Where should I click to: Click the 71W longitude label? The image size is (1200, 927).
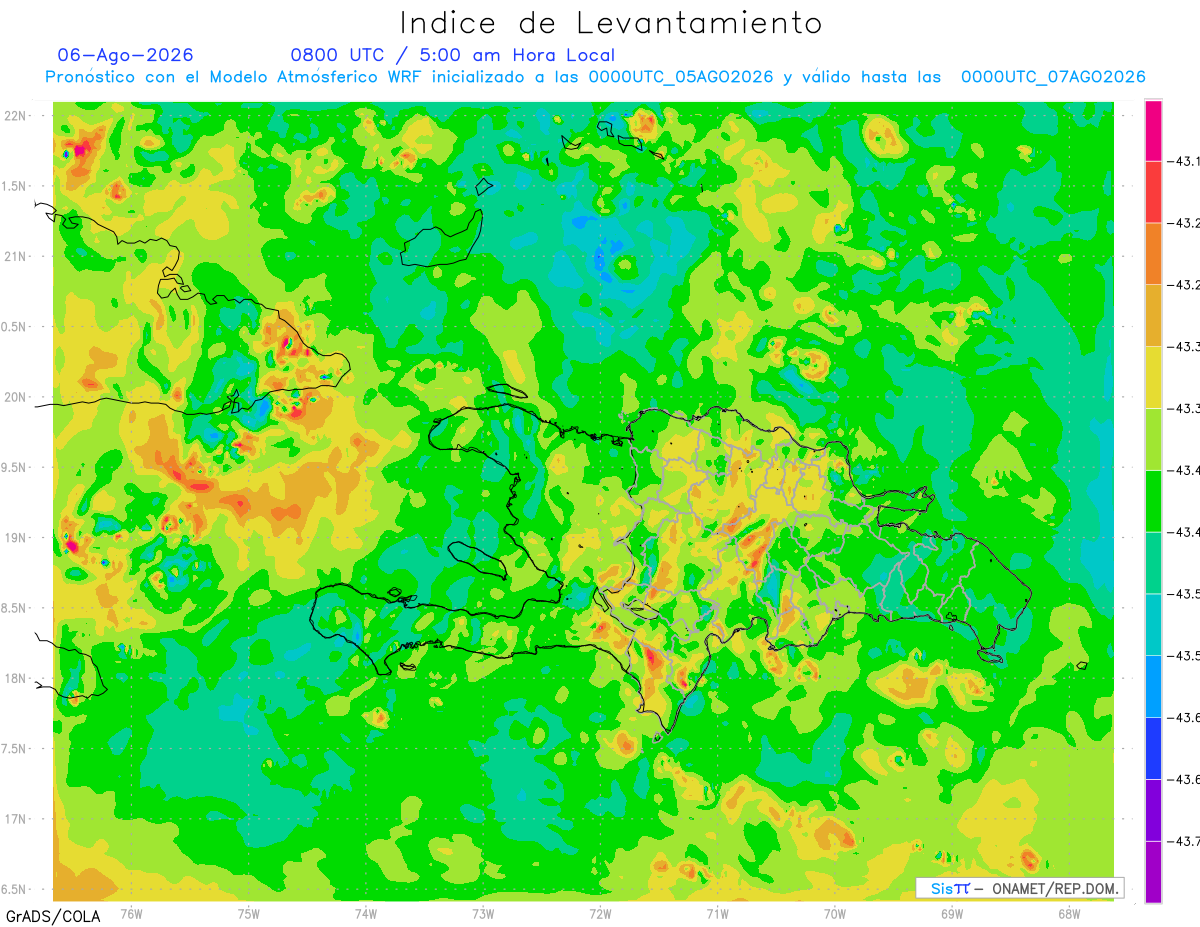[x=717, y=913]
